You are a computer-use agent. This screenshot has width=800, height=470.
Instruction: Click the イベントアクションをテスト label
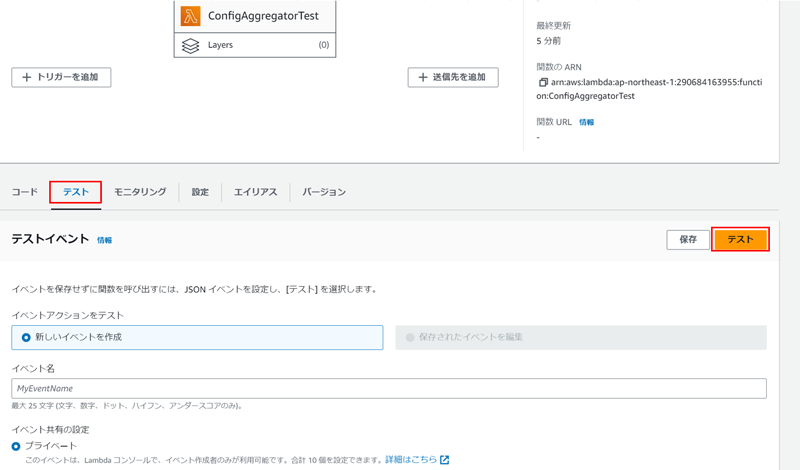pyautogui.click(x=67, y=315)
